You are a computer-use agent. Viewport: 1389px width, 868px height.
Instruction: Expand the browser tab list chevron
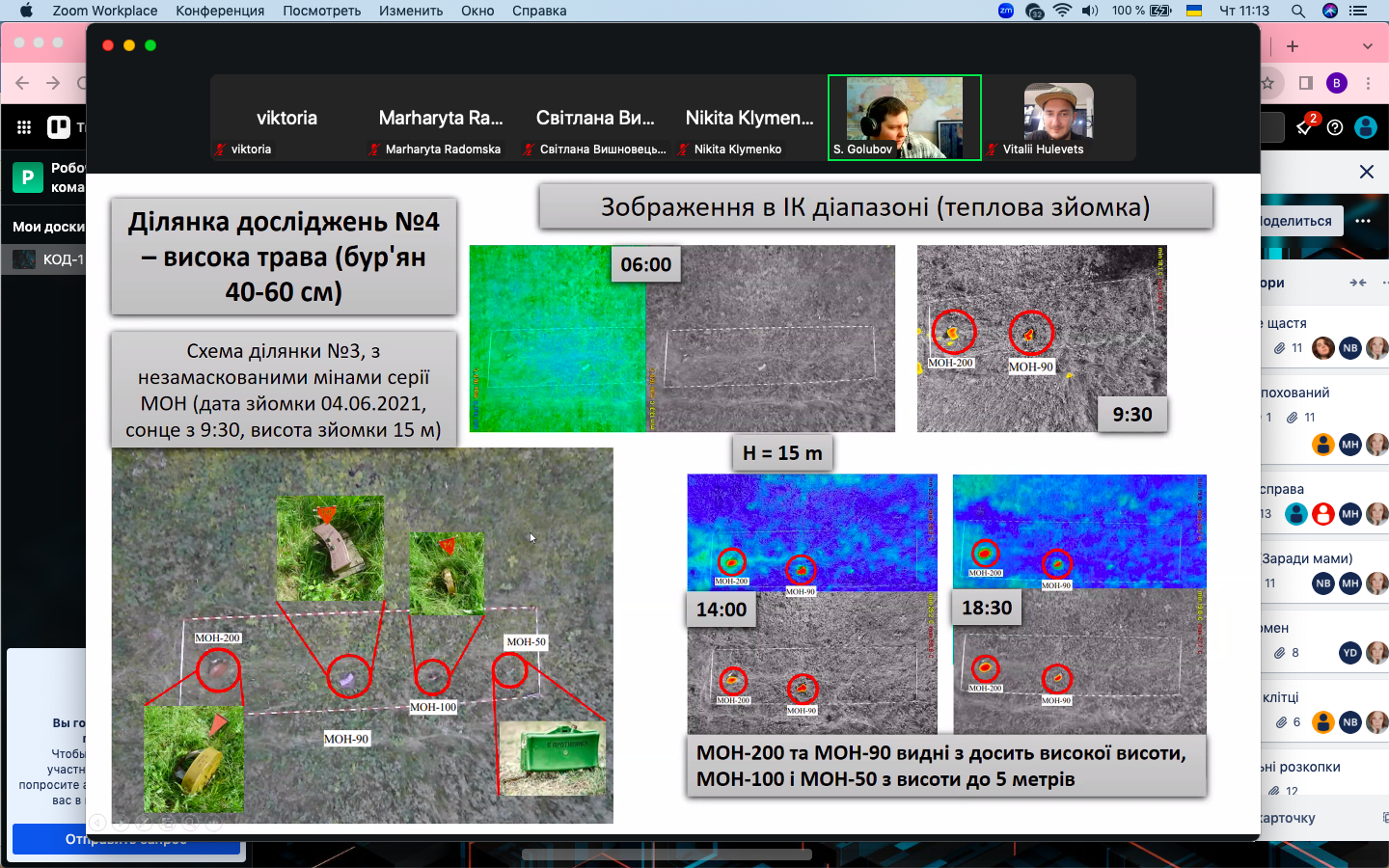[x=1368, y=46]
